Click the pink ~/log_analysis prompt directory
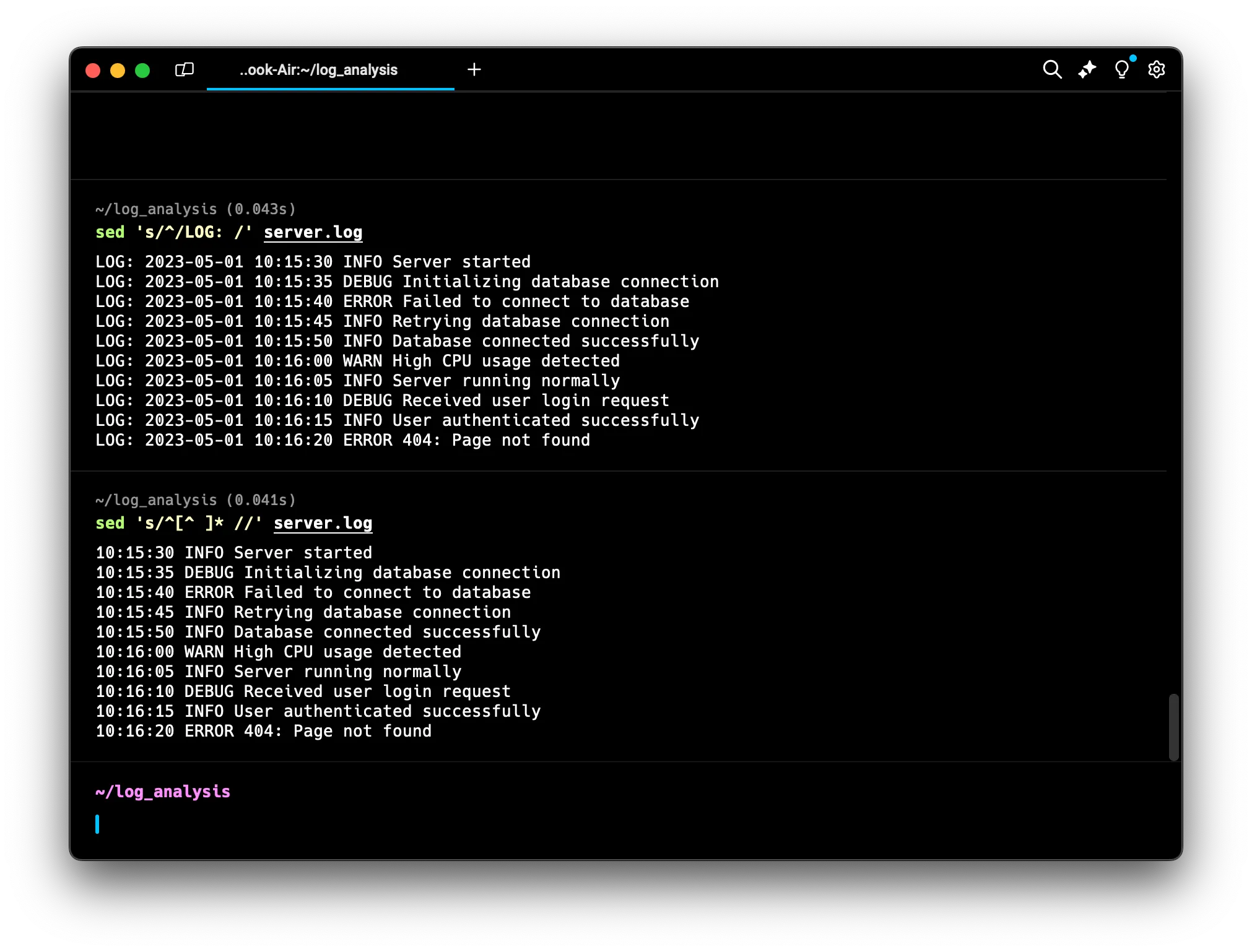Image resolution: width=1252 pixels, height=952 pixels. pyautogui.click(x=163, y=792)
